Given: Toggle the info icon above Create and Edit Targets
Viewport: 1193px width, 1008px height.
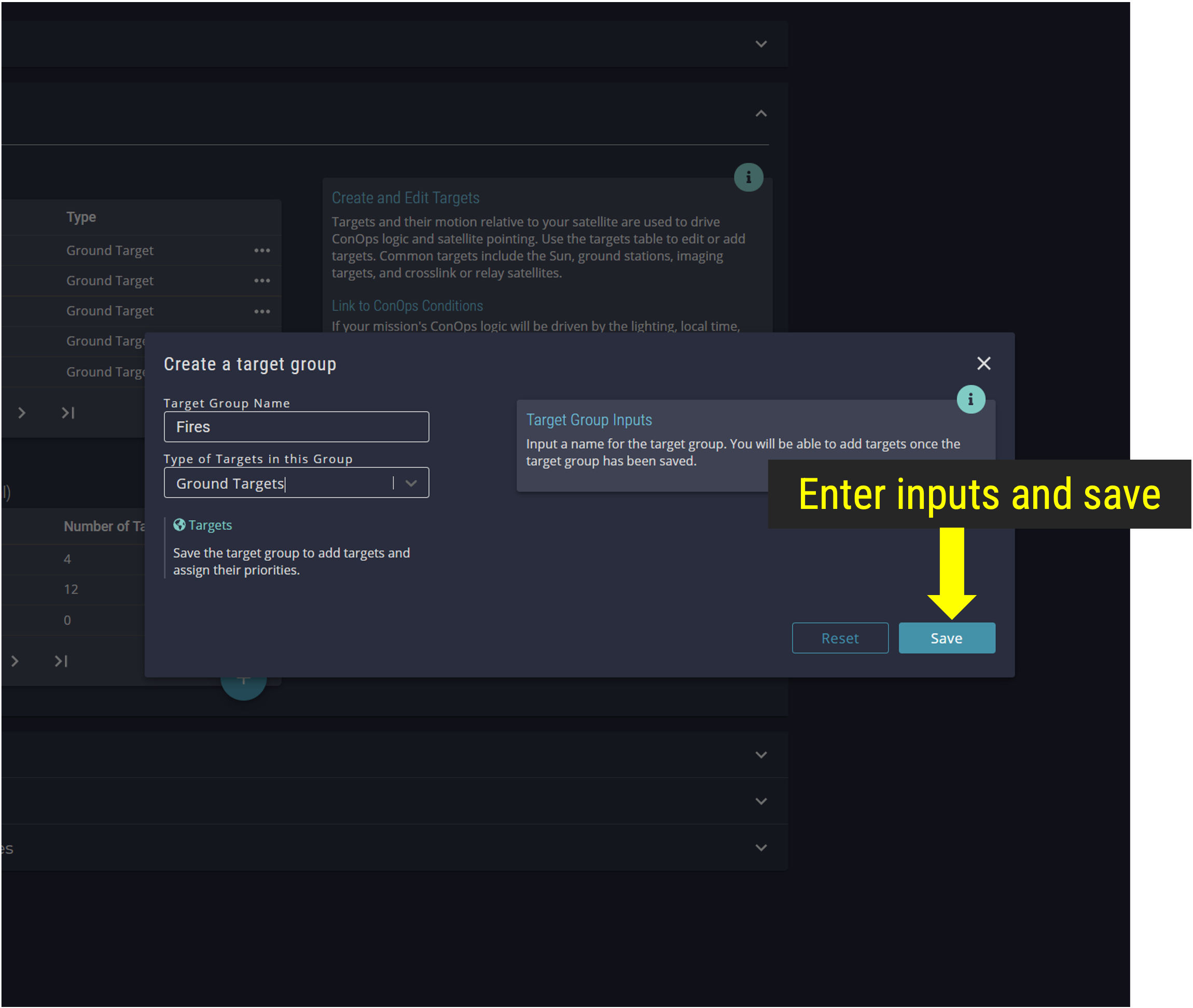Looking at the screenshot, I should (x=748, y=178).
